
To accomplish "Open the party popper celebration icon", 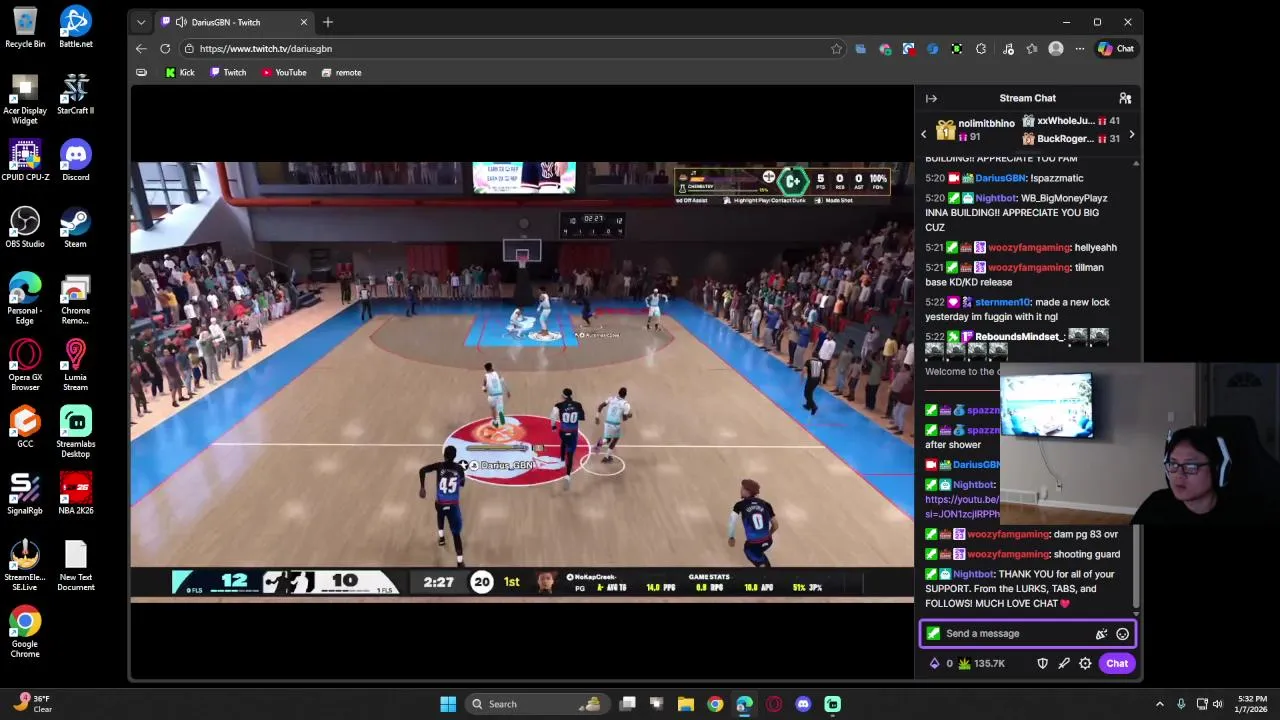I will click(x=1101, y=634).
